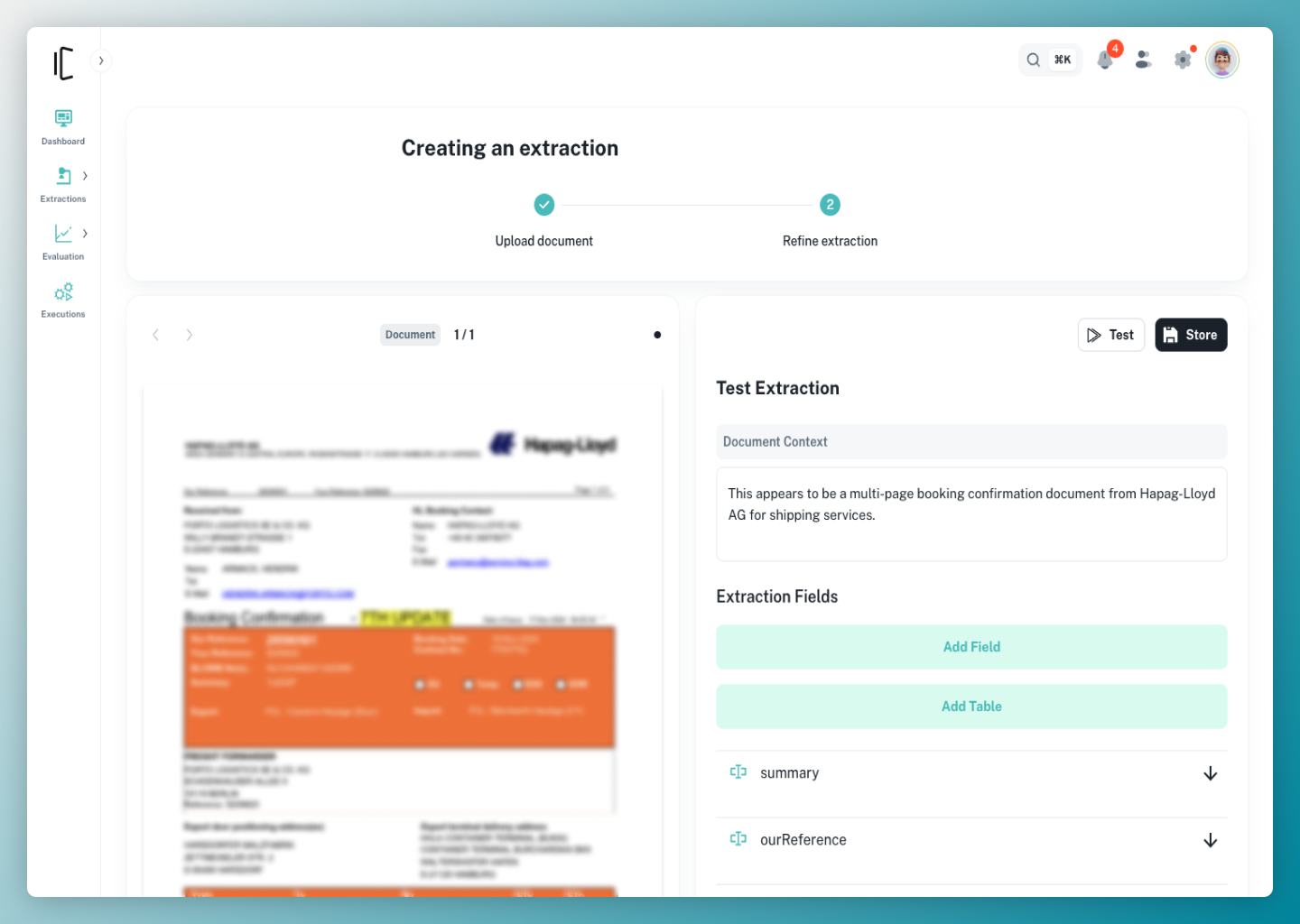Click Add Table button

pos(971,707)
